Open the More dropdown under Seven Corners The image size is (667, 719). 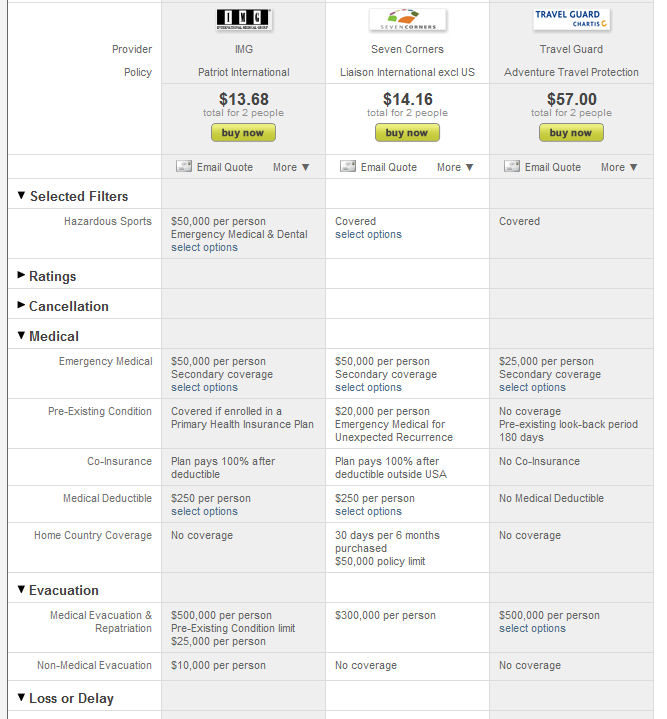pos(455,167)
